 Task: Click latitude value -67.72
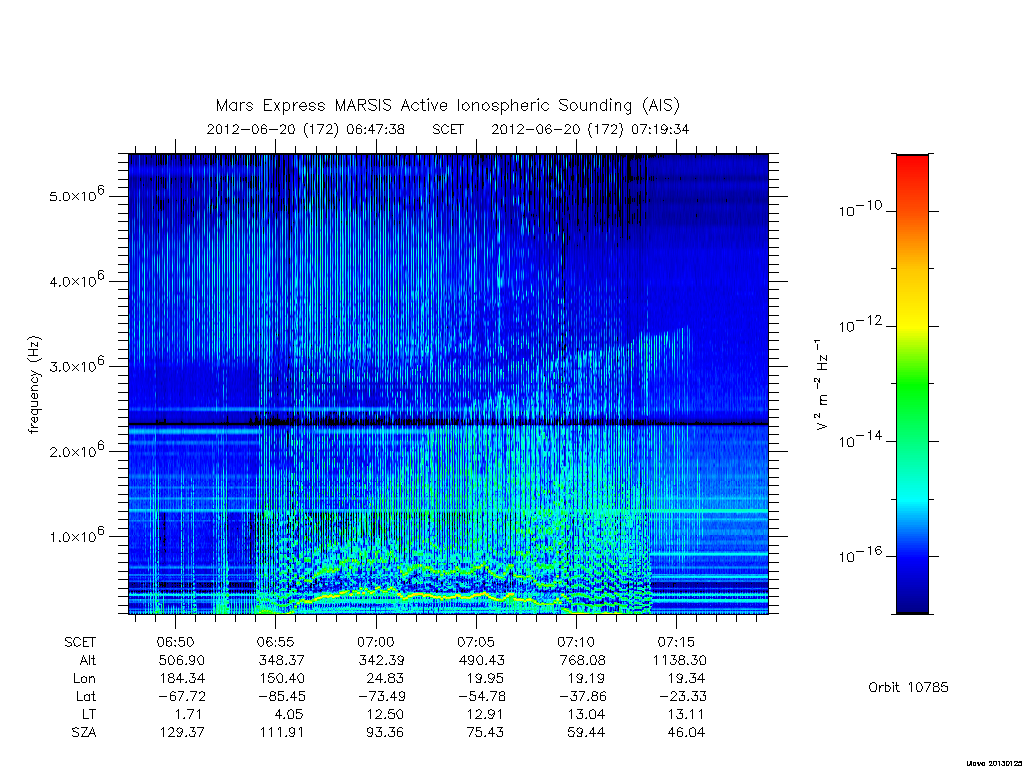181,696
